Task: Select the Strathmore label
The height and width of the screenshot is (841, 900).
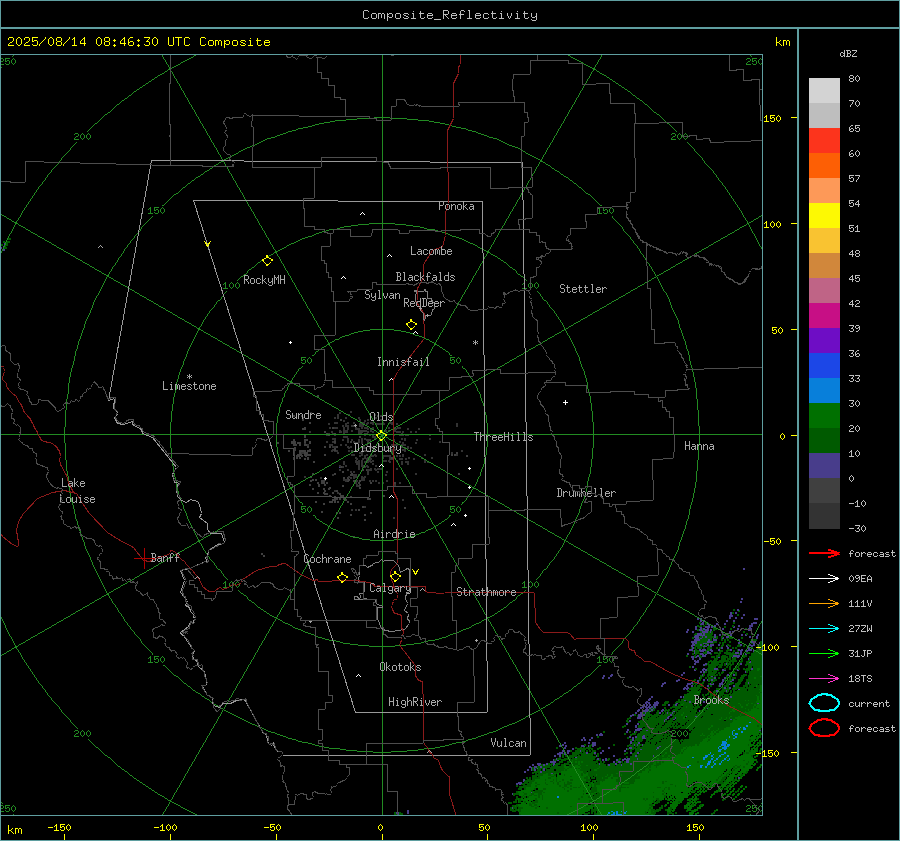Action: tap(486, 592)
